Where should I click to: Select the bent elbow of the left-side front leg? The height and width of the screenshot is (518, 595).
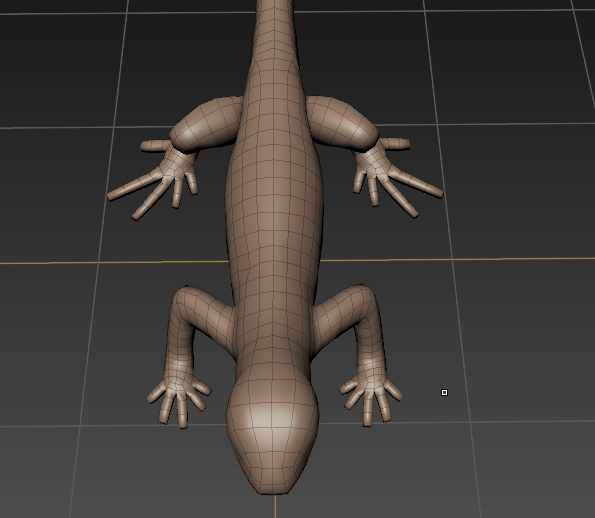tap(185, 300)
